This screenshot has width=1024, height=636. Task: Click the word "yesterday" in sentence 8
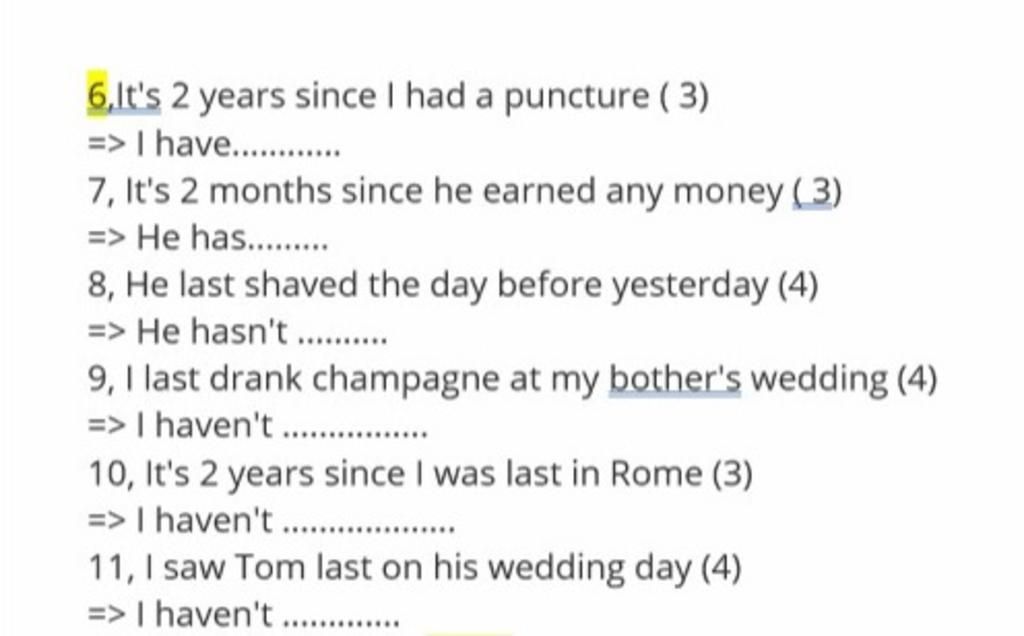tap(690, 287)
